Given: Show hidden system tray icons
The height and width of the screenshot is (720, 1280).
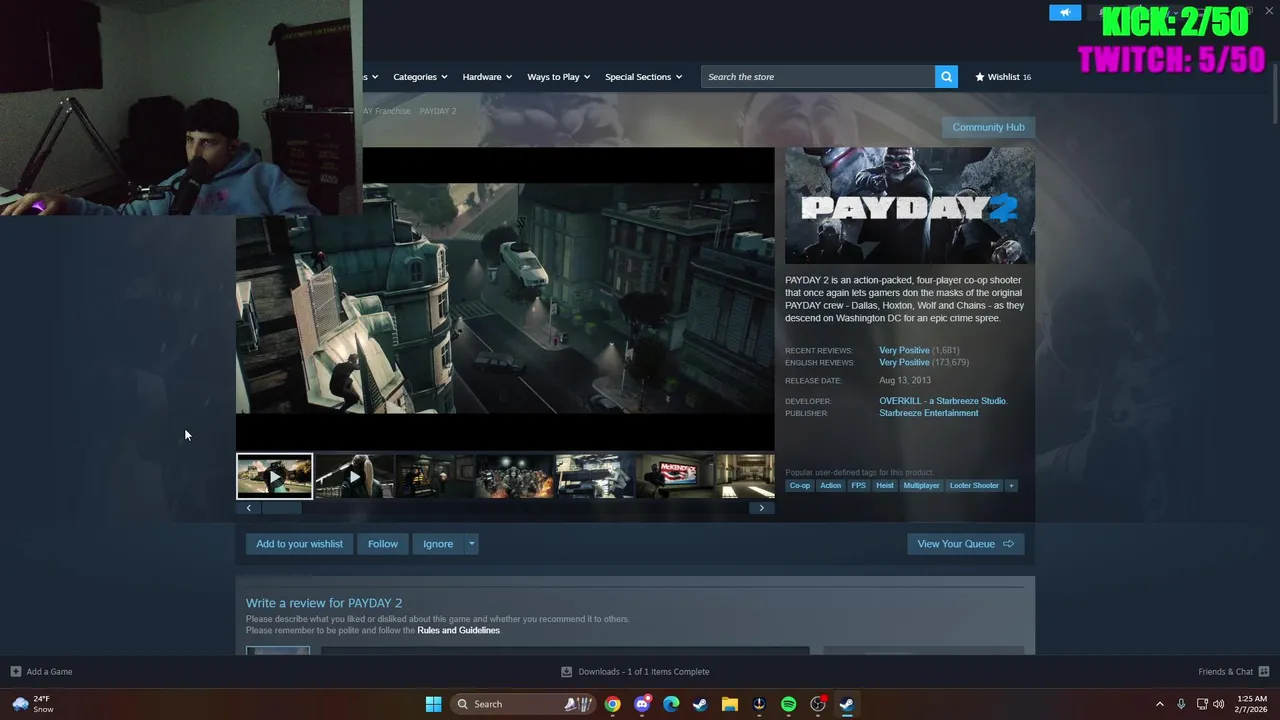Looking at the screenshot, I should pos(1160,704).
